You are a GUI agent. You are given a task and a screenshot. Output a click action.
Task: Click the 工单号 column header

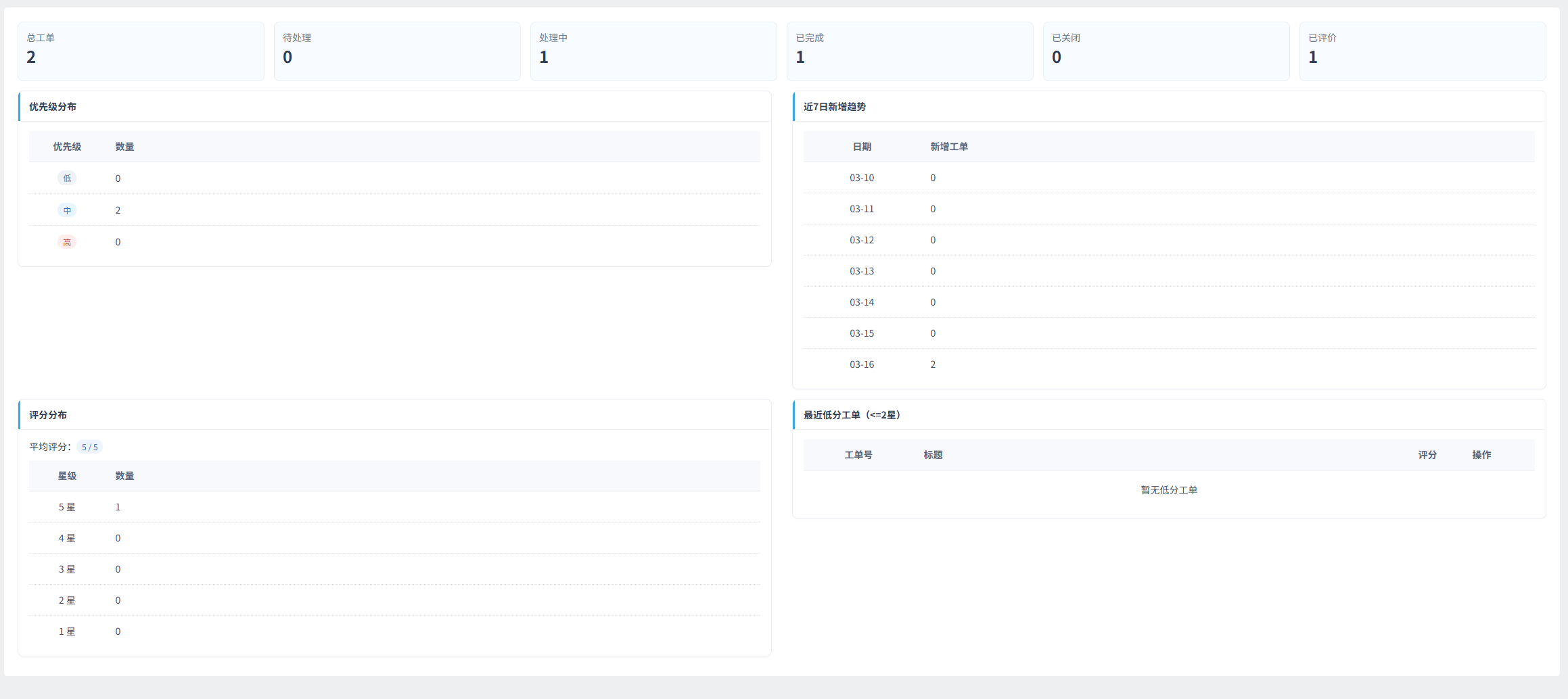click(x=858, y=455)
